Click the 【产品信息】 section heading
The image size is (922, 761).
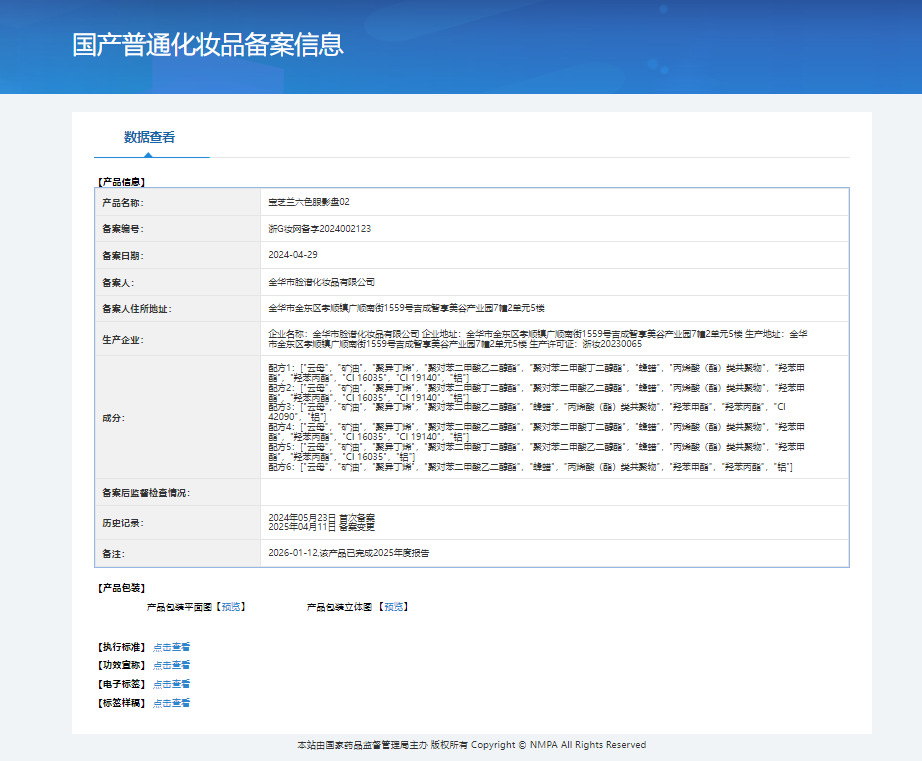(x=121, y=182)
